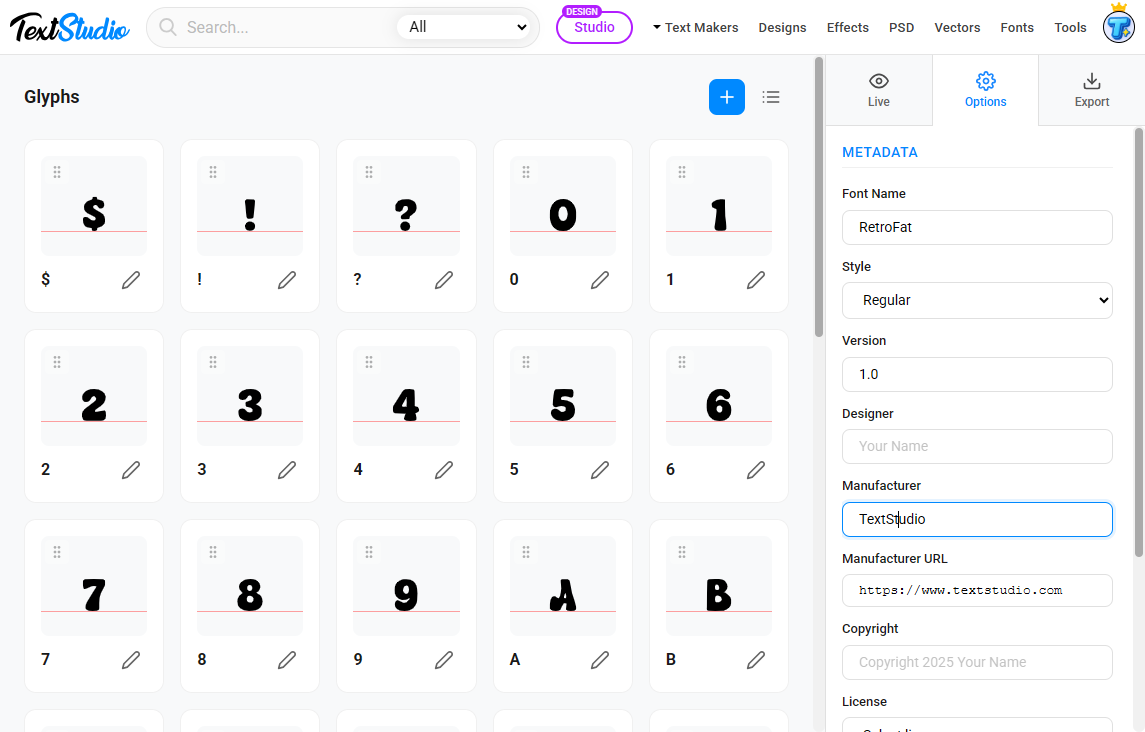This screenshot has height=732, width=1145.
Task: Click the pencil icon for glyph 9
Action: [443, 660]
